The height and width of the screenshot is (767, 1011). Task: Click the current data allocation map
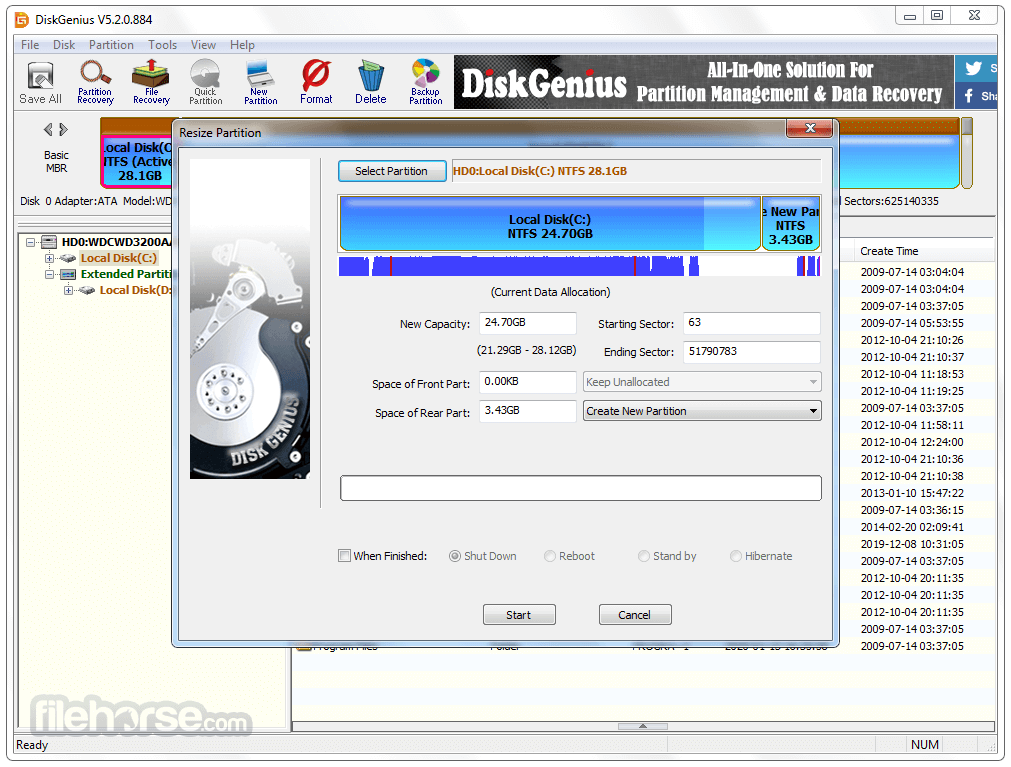[579, 266]
